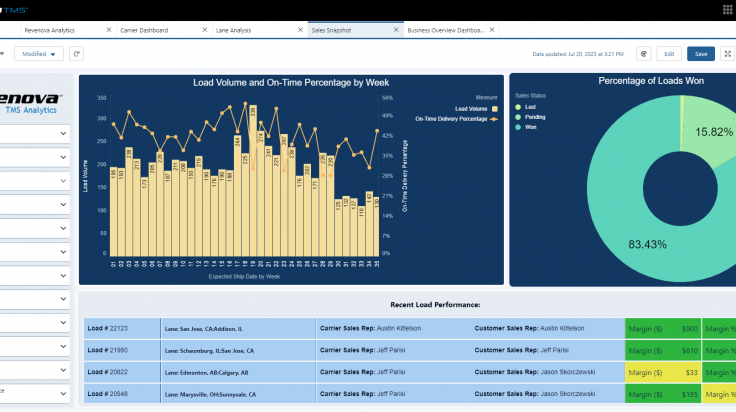Viewport: 736px width, 412px height.
Task: Enter full screen mode via expand icon
Action: coord(728,53)
